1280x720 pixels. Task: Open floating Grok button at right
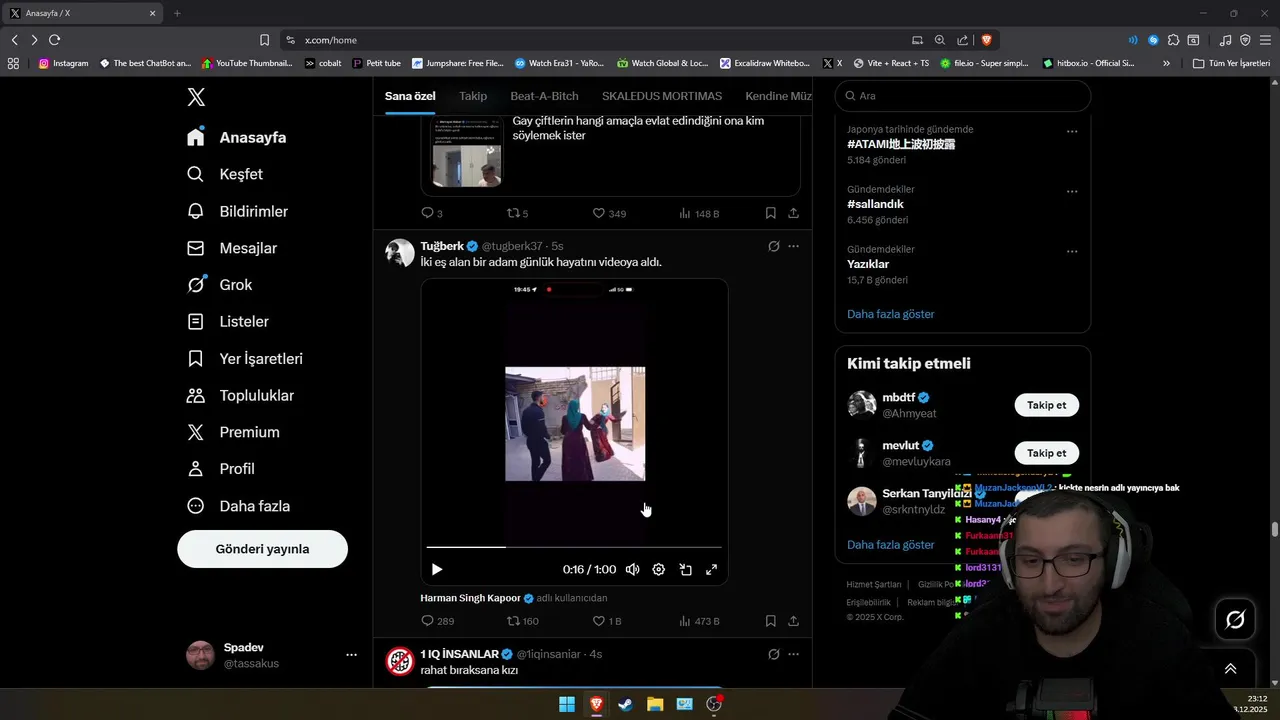tap(1235, 620)
